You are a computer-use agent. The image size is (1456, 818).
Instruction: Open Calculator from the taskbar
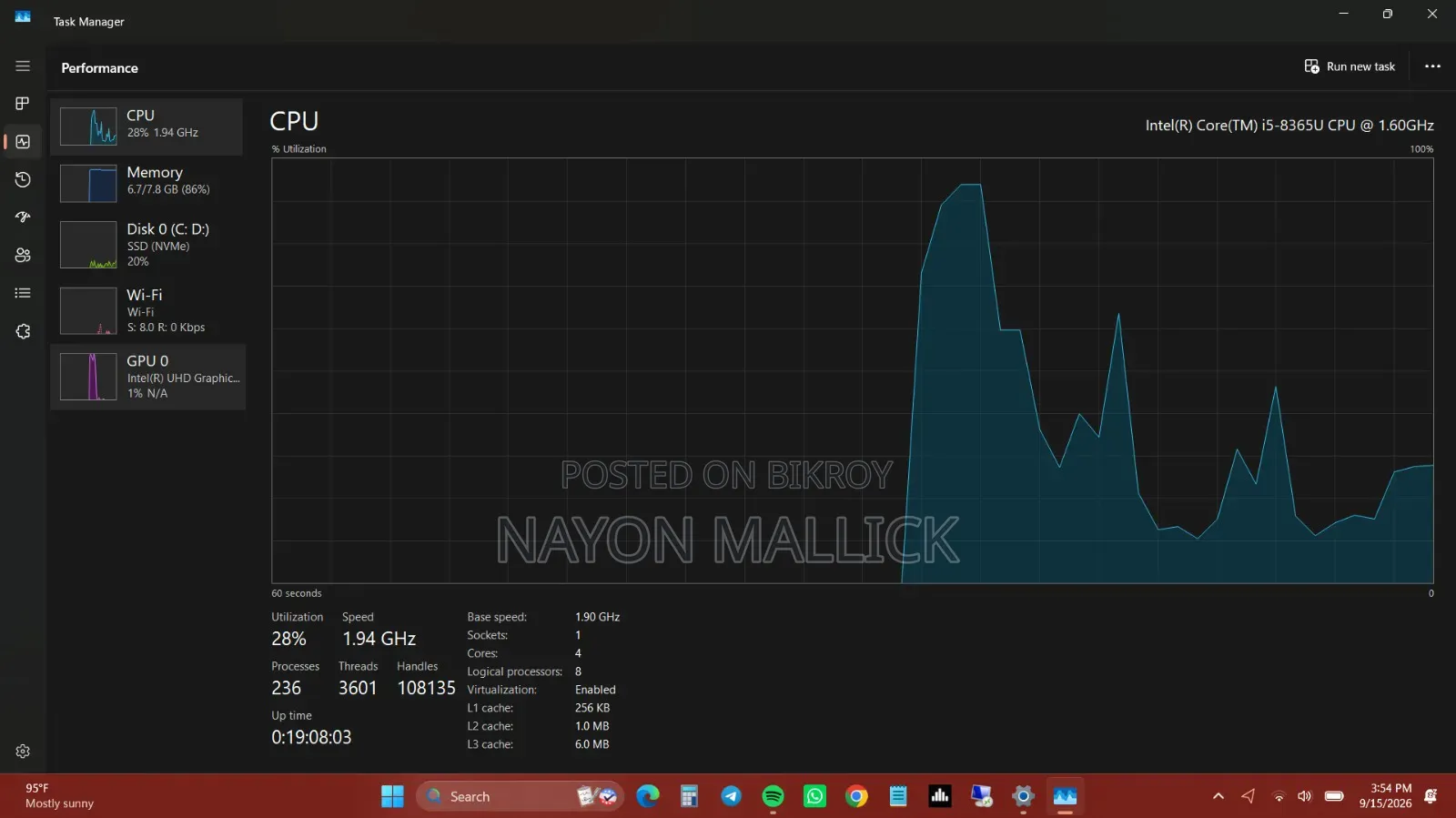[689, 796]
